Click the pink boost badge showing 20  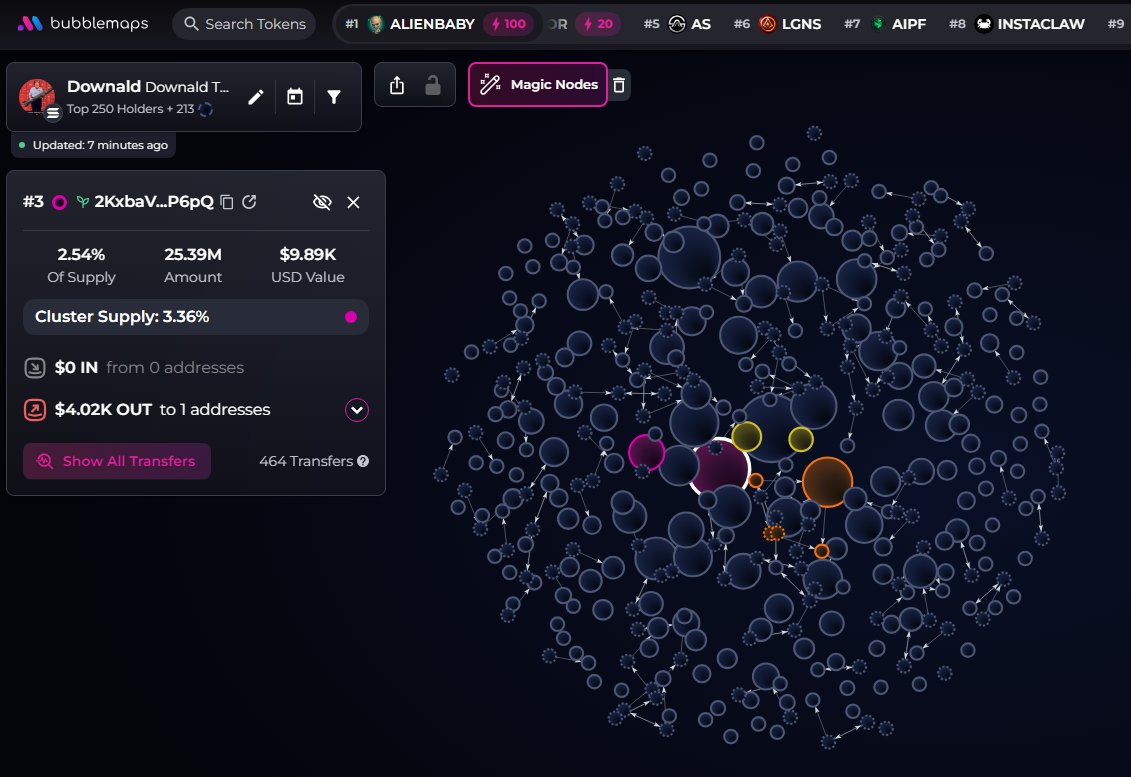click(598, 24)
